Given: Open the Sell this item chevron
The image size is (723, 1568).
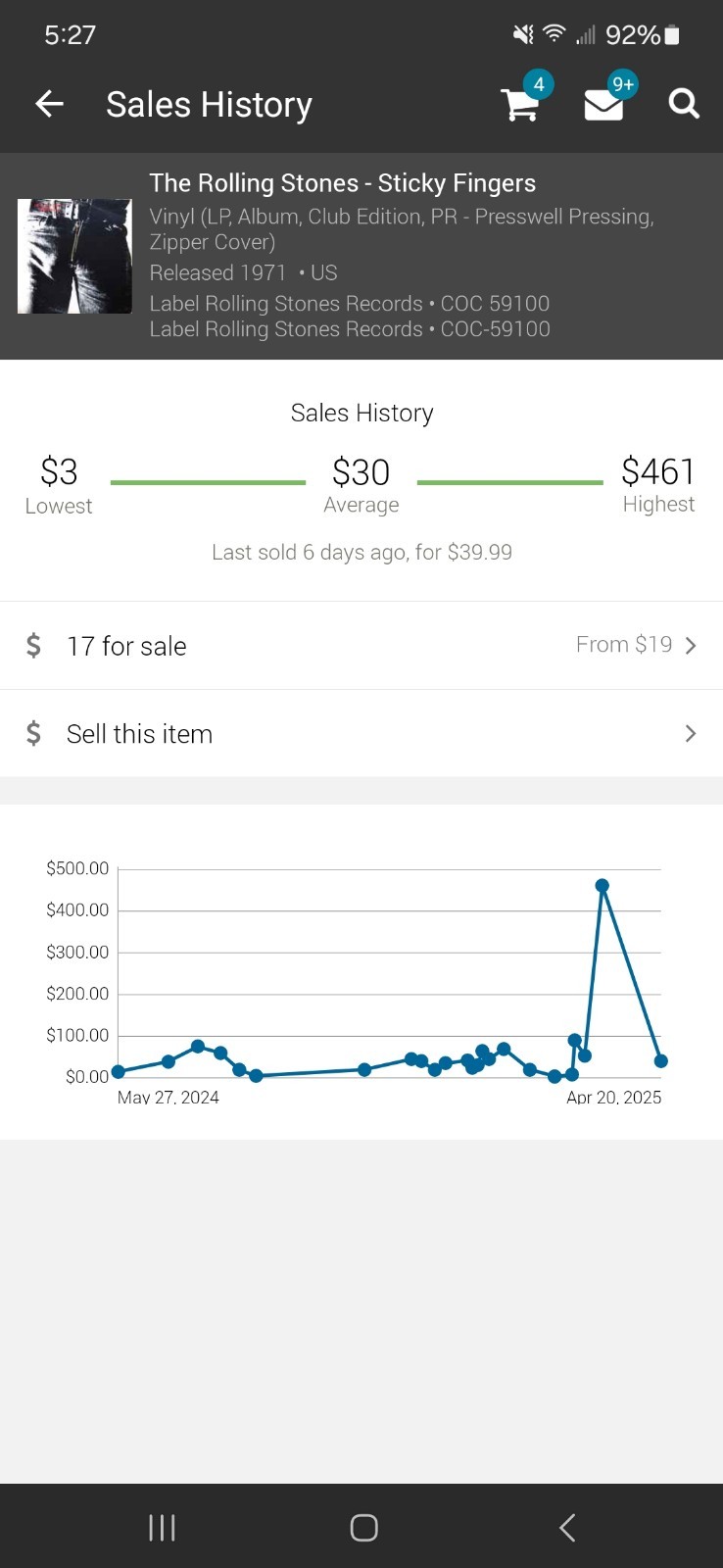Looking at the screenshot, I should point(691,733).
